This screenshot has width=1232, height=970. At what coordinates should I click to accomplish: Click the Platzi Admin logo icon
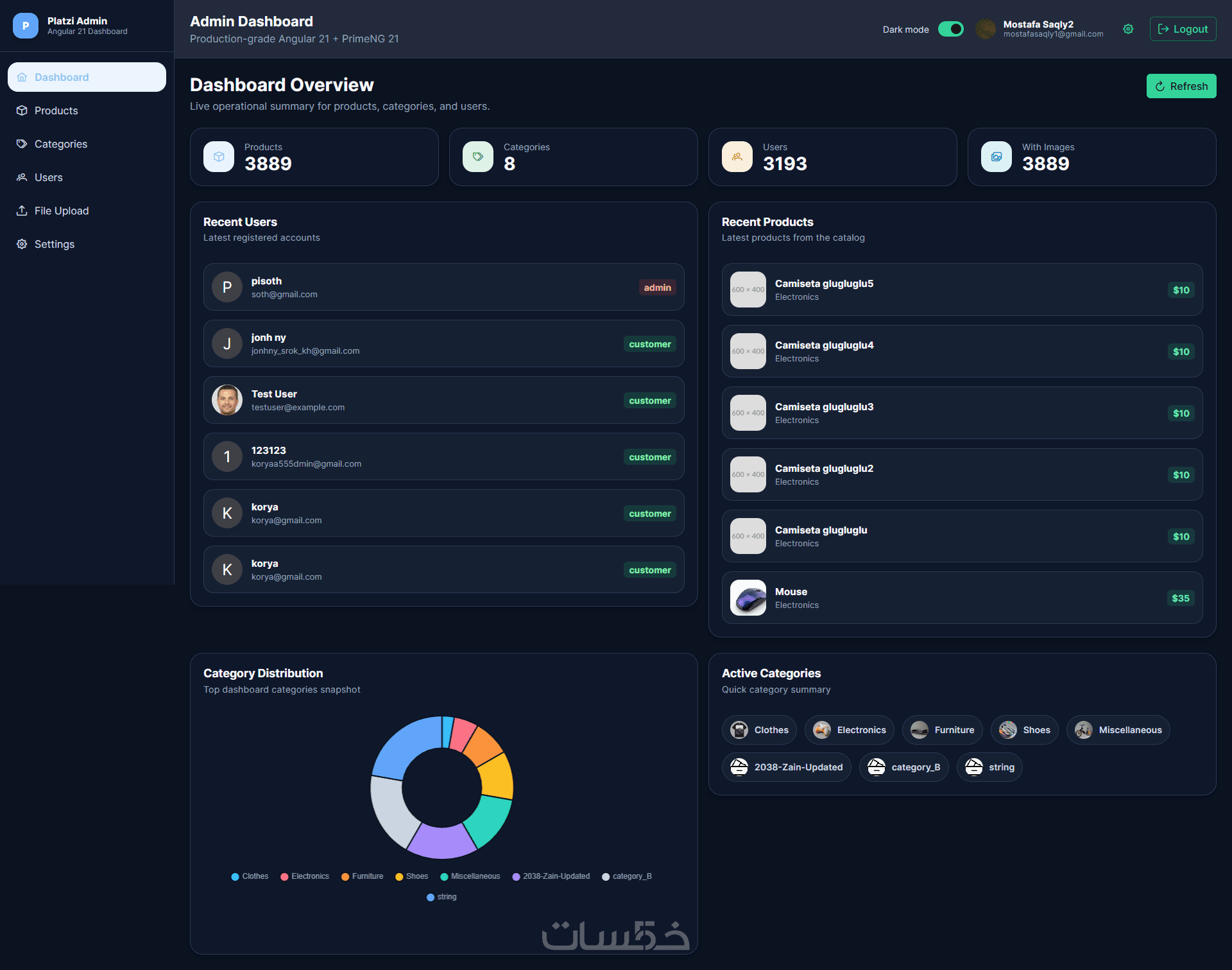coord(26,26)
